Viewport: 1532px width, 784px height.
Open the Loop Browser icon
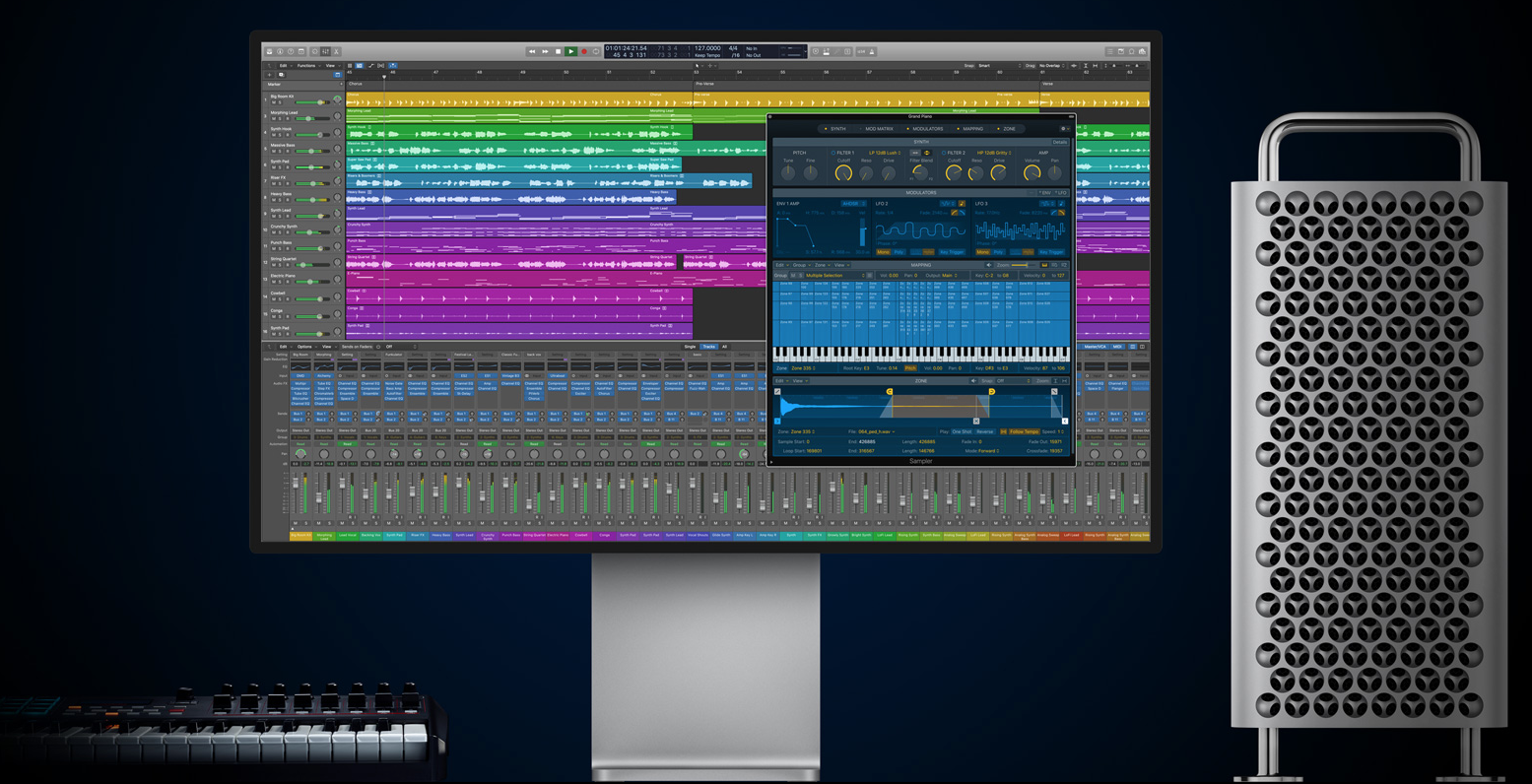click(1131, 51)
